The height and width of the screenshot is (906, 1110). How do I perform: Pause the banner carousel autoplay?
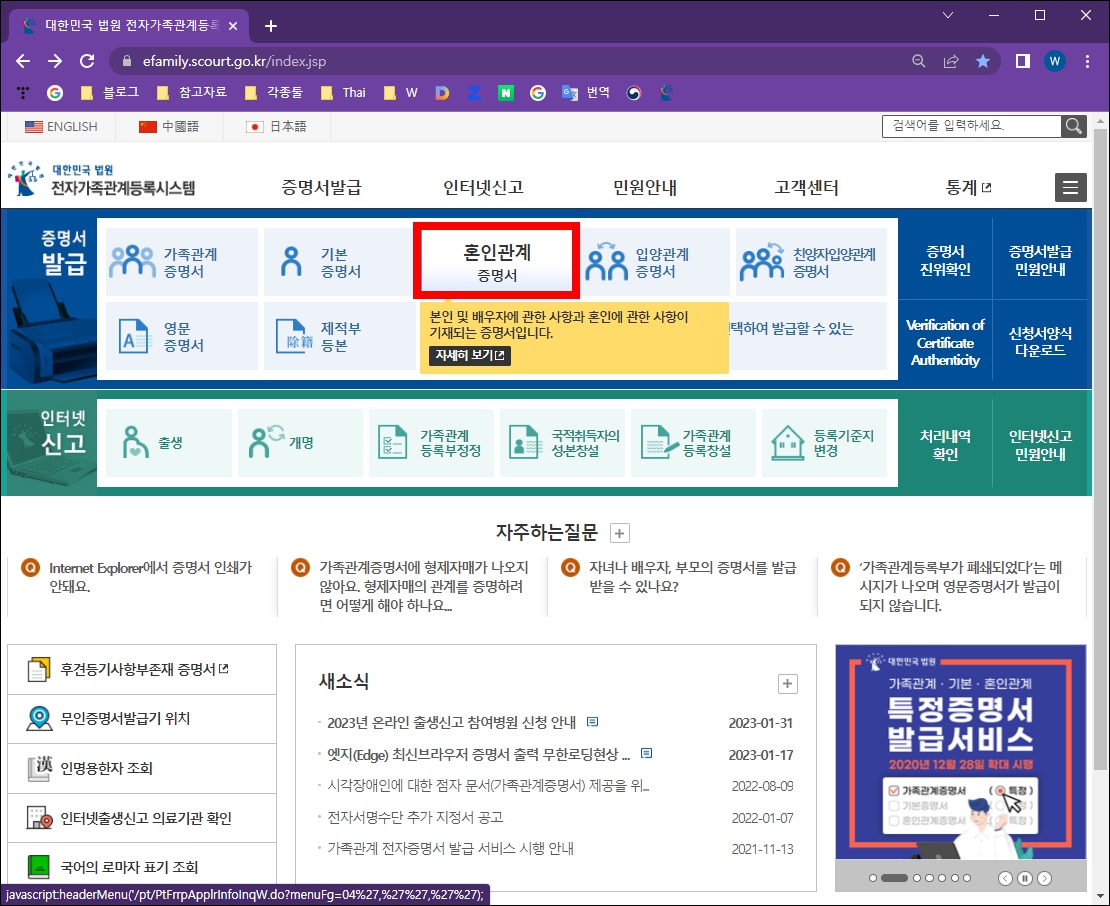[x=1025, y=878]
